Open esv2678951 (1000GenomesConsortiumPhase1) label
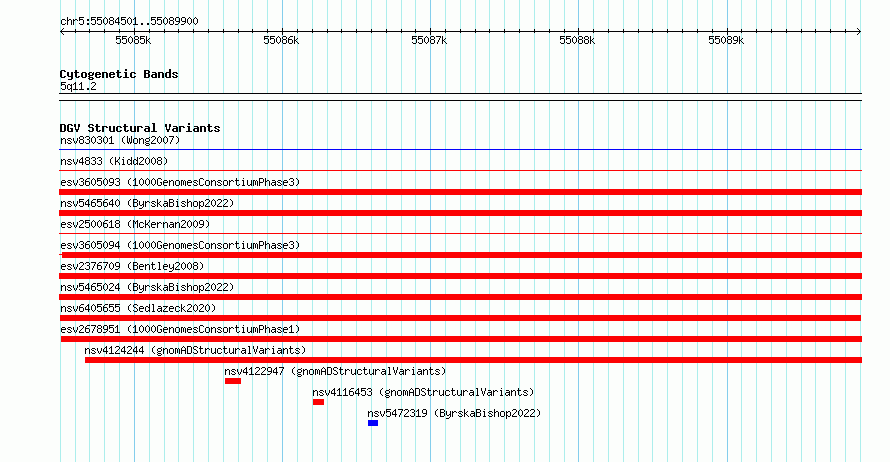Screen dimensions: 890x462 180,329
